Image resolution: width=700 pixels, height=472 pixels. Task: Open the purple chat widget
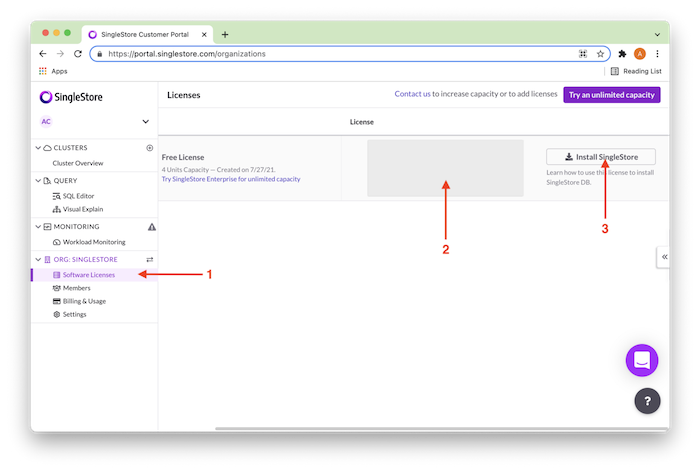tap(642, 360)
